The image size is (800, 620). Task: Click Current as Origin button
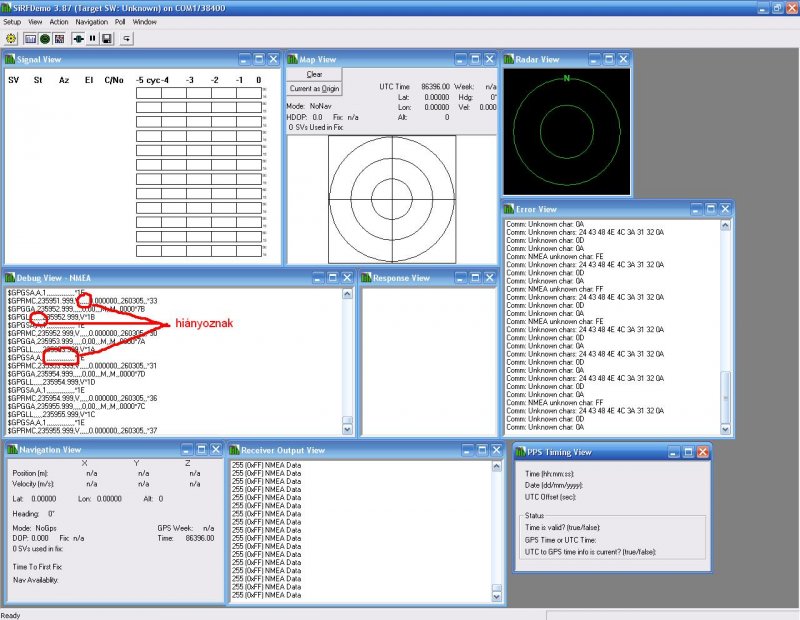coord(314,89)
